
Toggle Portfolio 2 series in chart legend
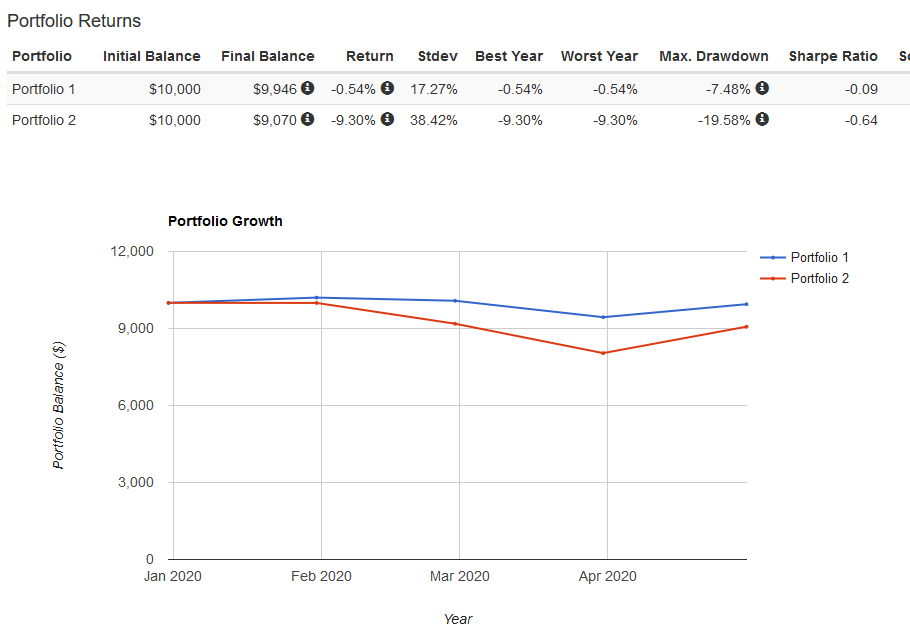[x=818, y=278]
